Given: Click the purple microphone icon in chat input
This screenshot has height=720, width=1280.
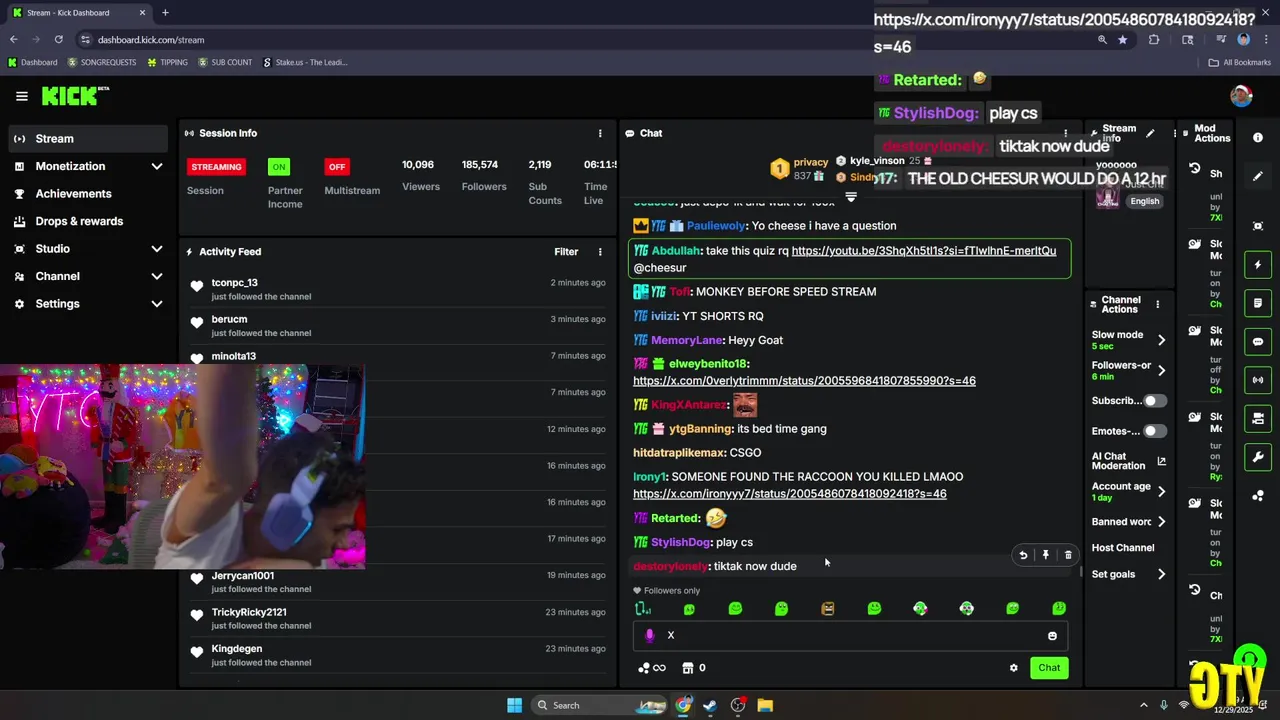Looking at the screenshot, I should [650, 636].
